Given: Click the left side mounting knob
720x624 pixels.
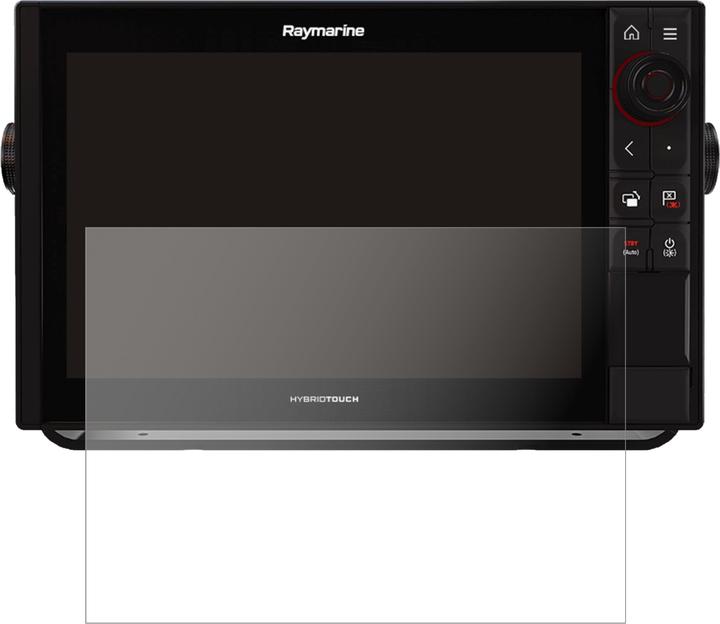Looking at the screenshot, I should [x=9, y=158].
